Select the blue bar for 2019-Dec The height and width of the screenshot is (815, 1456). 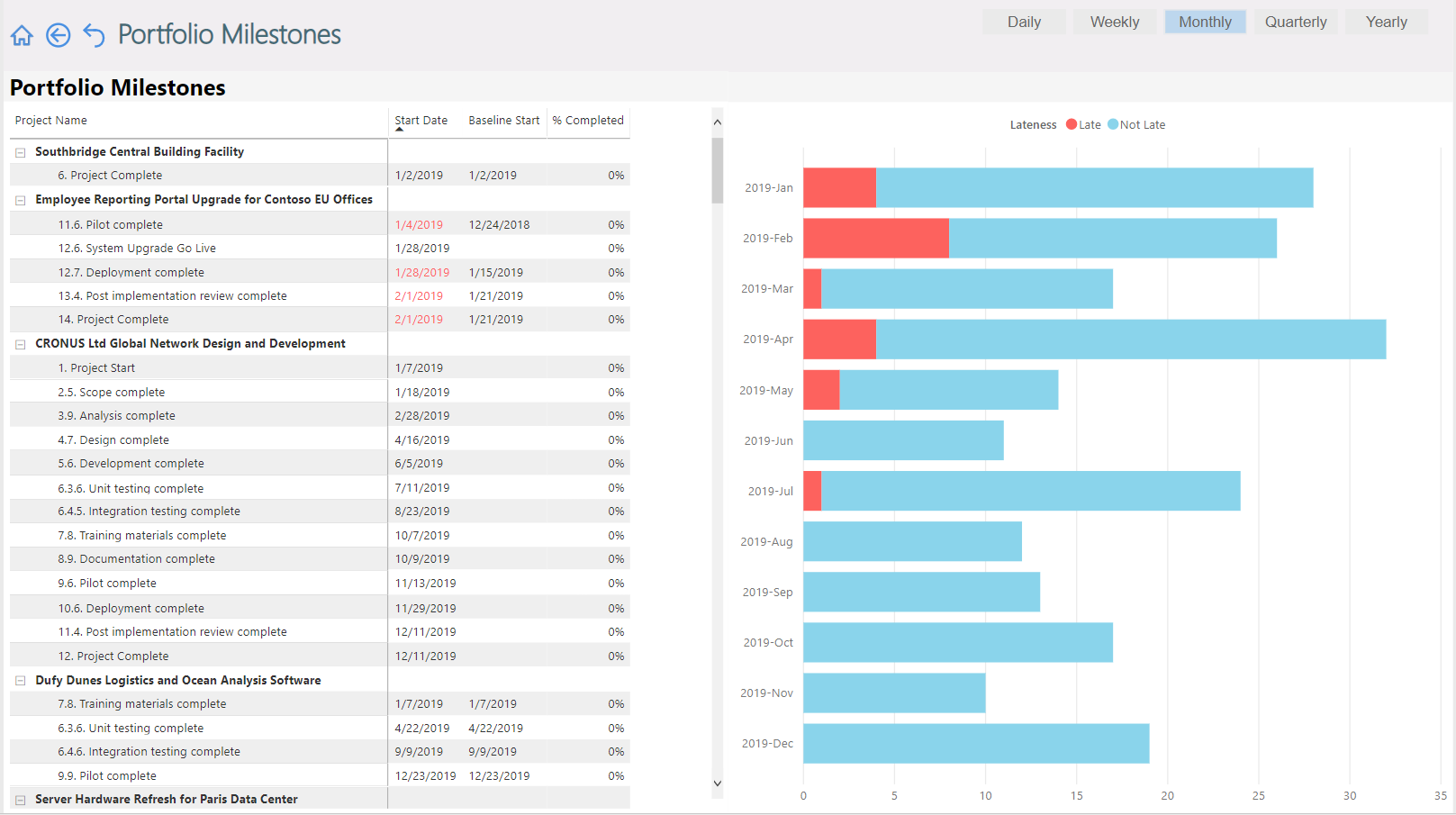coord(977,744)
